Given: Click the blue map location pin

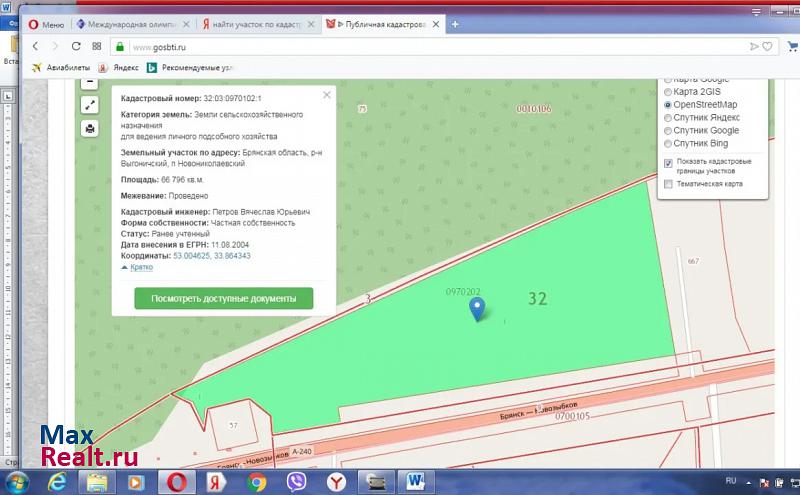Looking at the screenshot, I should [477, 310].
